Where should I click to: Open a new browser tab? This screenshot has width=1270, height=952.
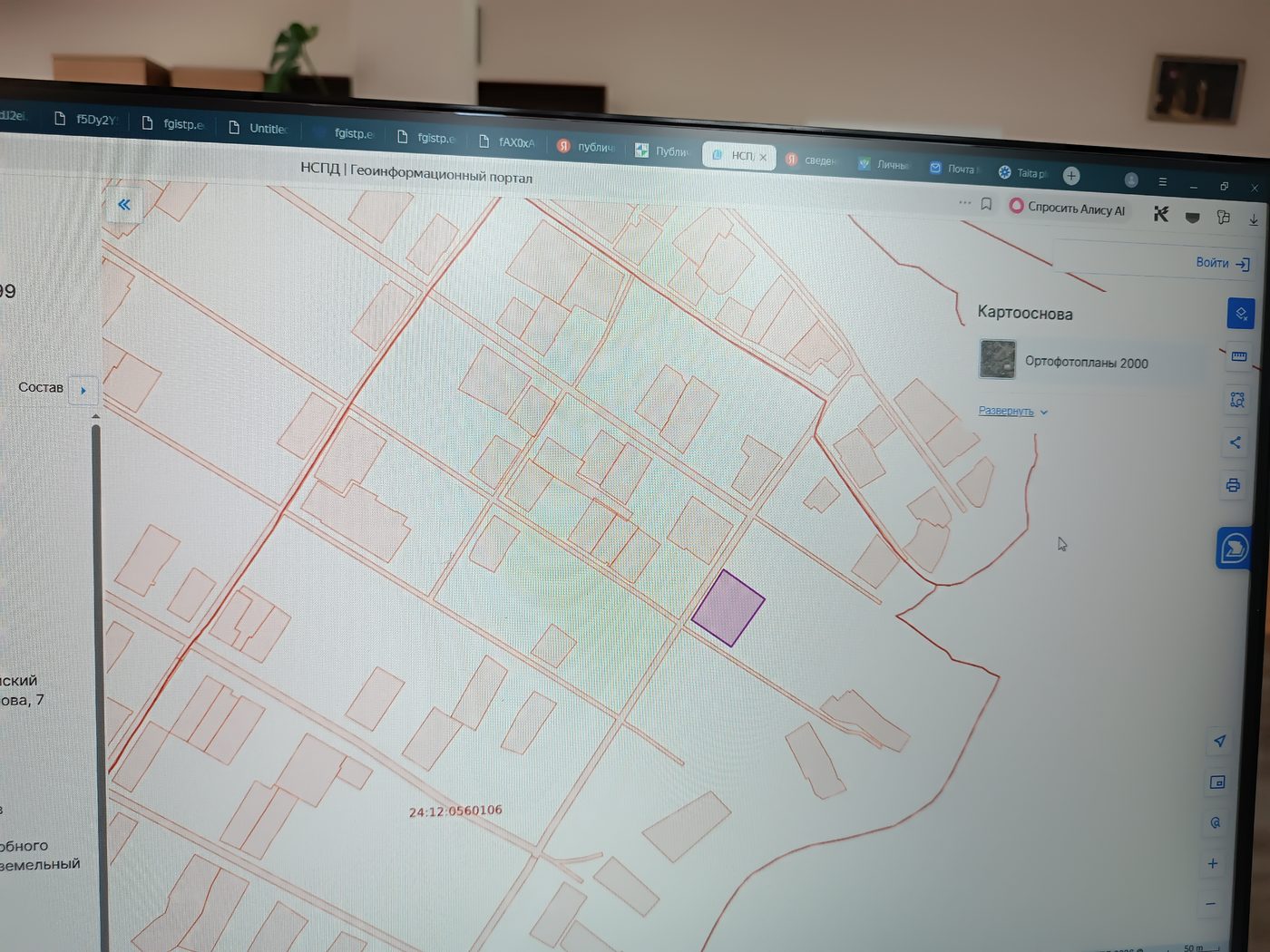pyautogui.click(x=1071, y=175)
